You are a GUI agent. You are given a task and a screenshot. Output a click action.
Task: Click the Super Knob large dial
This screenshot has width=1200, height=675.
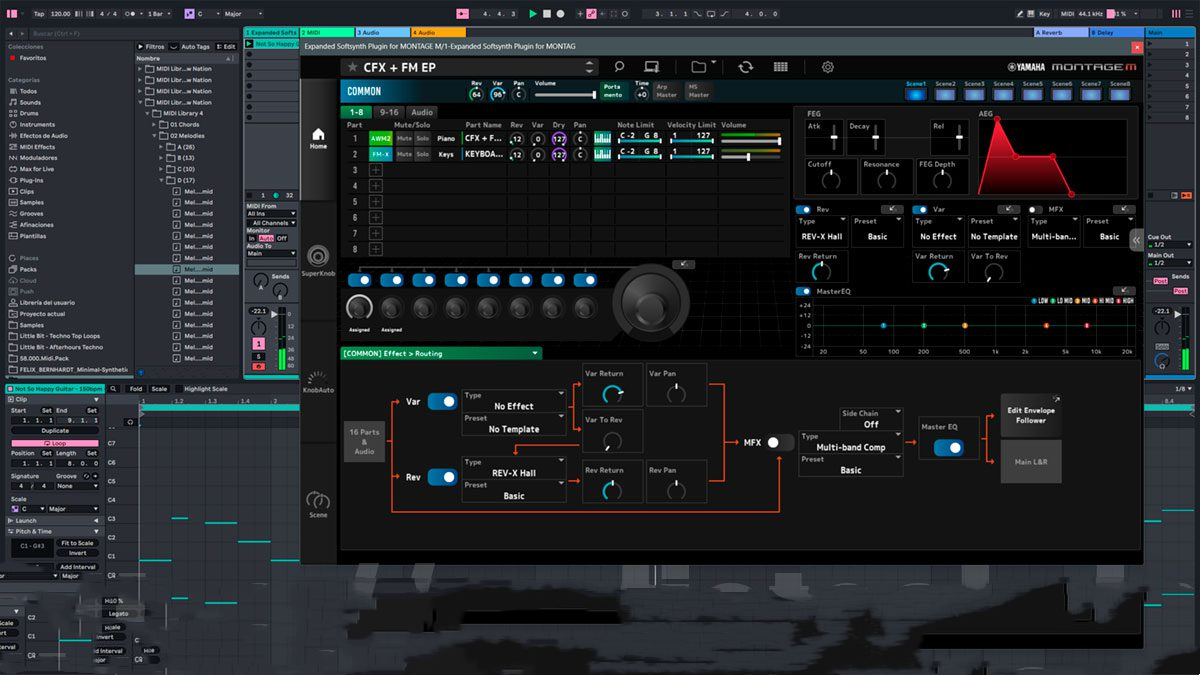651,303
